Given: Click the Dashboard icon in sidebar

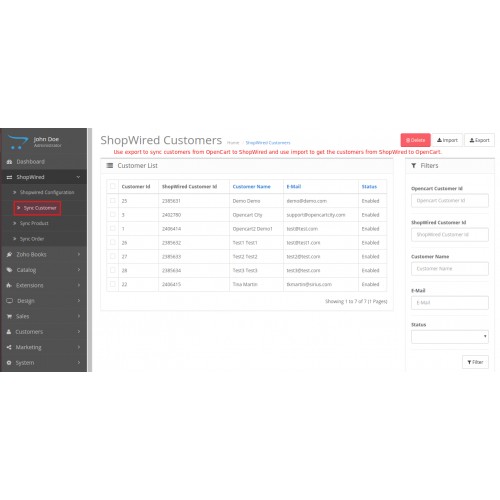Looking at the screenshot, I should pyautogui.click(x=9, y=162).
